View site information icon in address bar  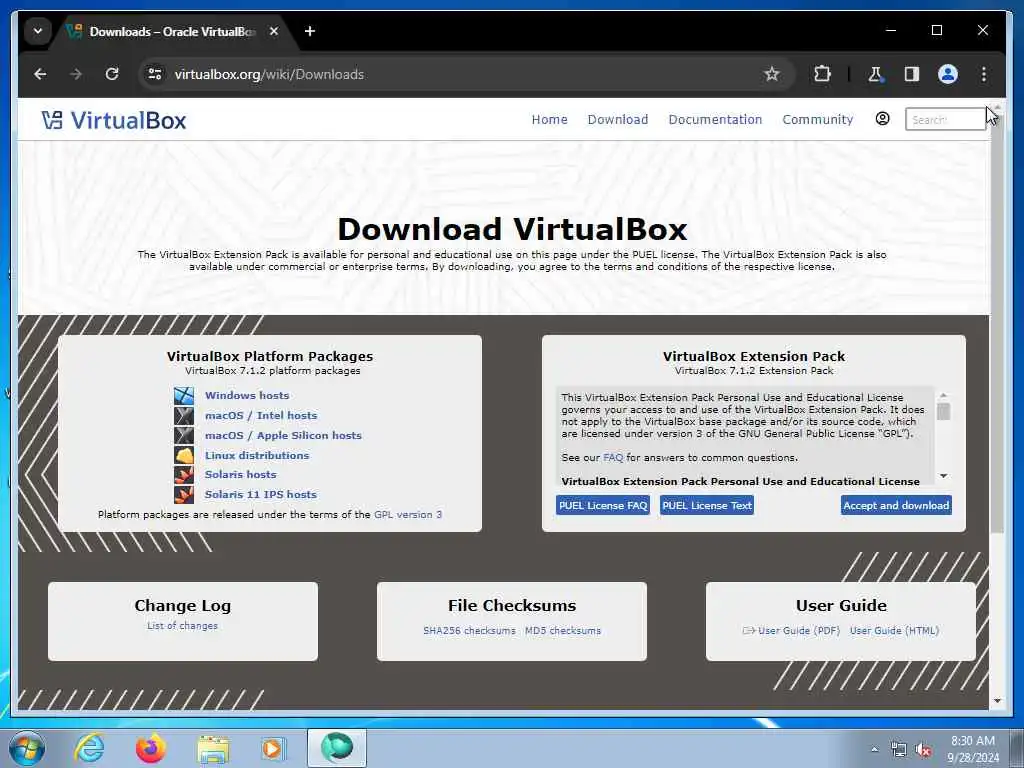coord(155,74)
